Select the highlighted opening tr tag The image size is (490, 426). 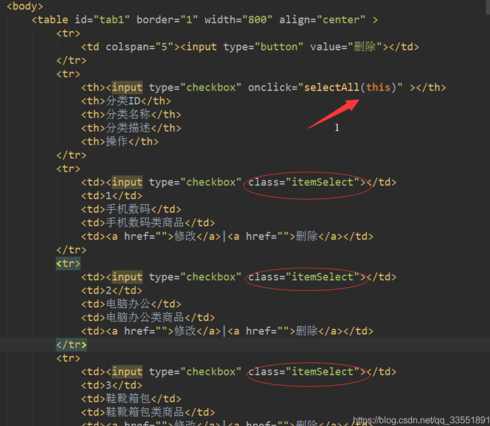(68, 263)
